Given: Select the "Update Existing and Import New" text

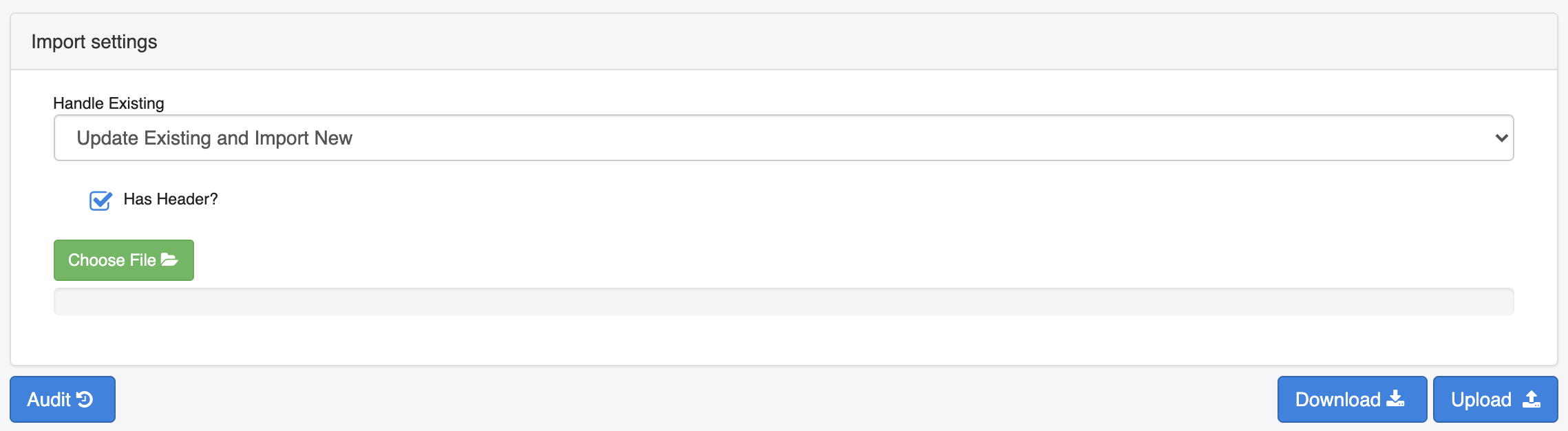Looking at the screenshot, I should coord(214,138).
